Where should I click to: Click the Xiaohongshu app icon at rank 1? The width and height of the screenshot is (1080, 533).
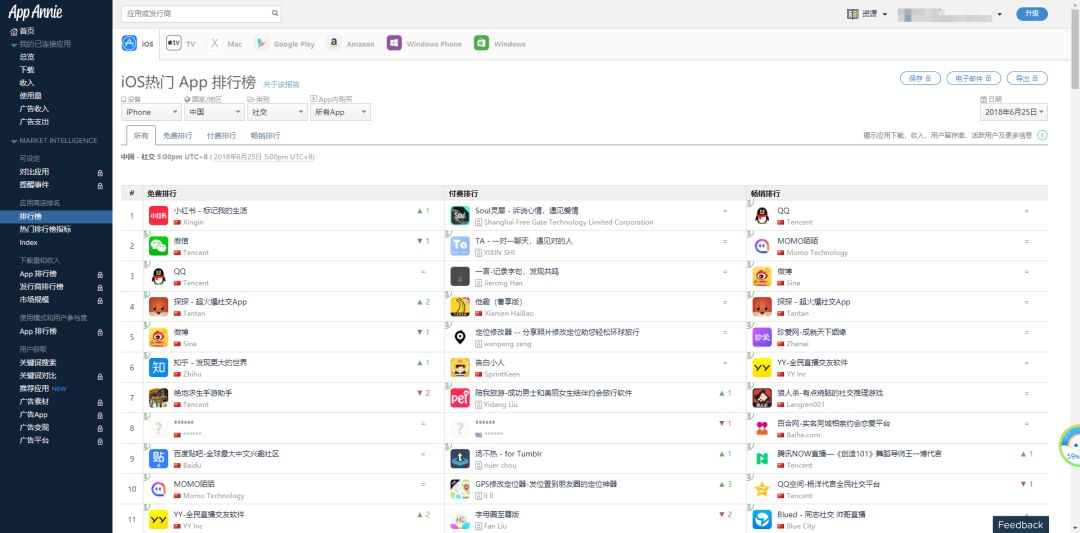158,215
